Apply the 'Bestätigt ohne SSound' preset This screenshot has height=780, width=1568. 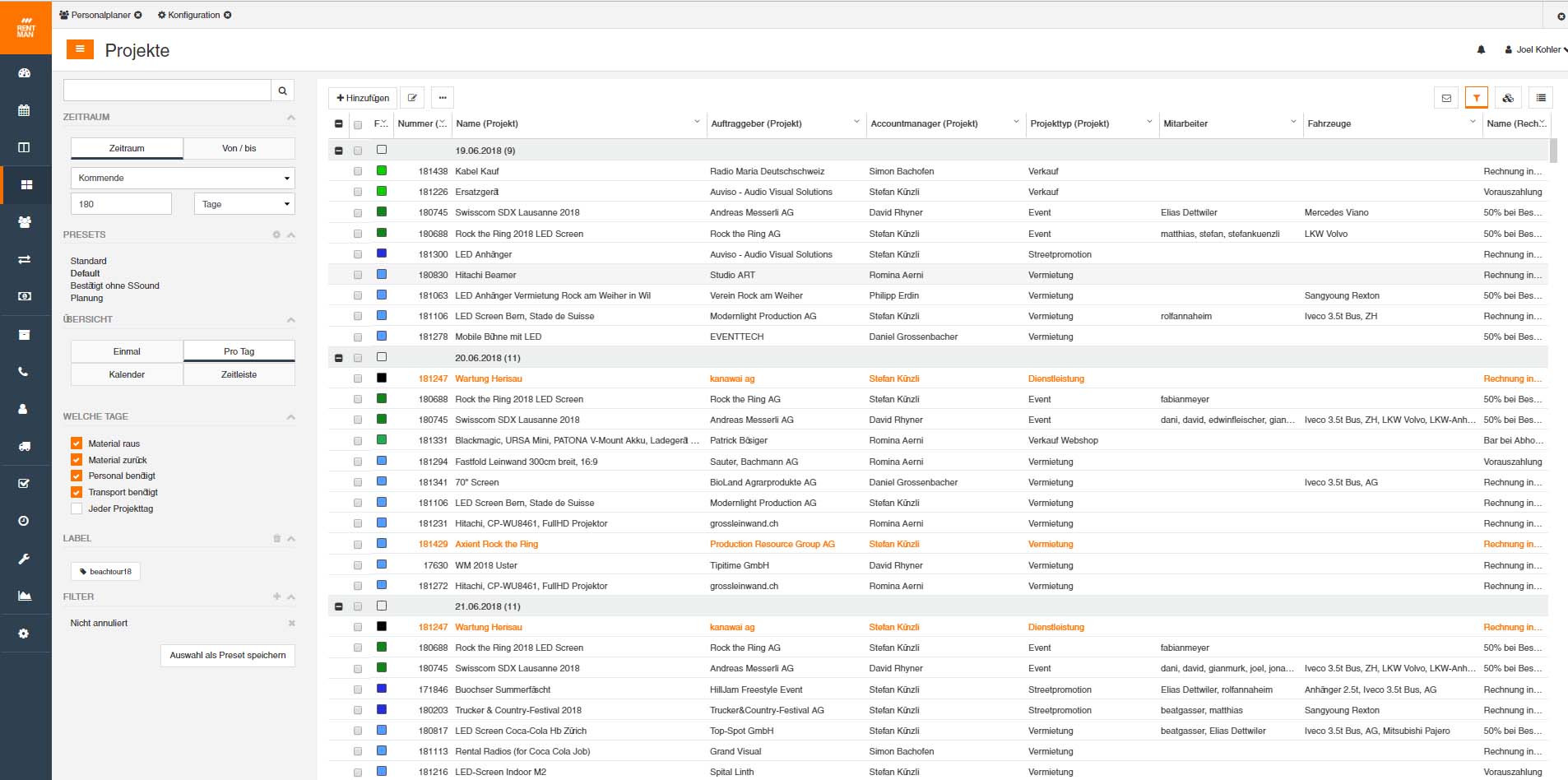coord(115,286)
